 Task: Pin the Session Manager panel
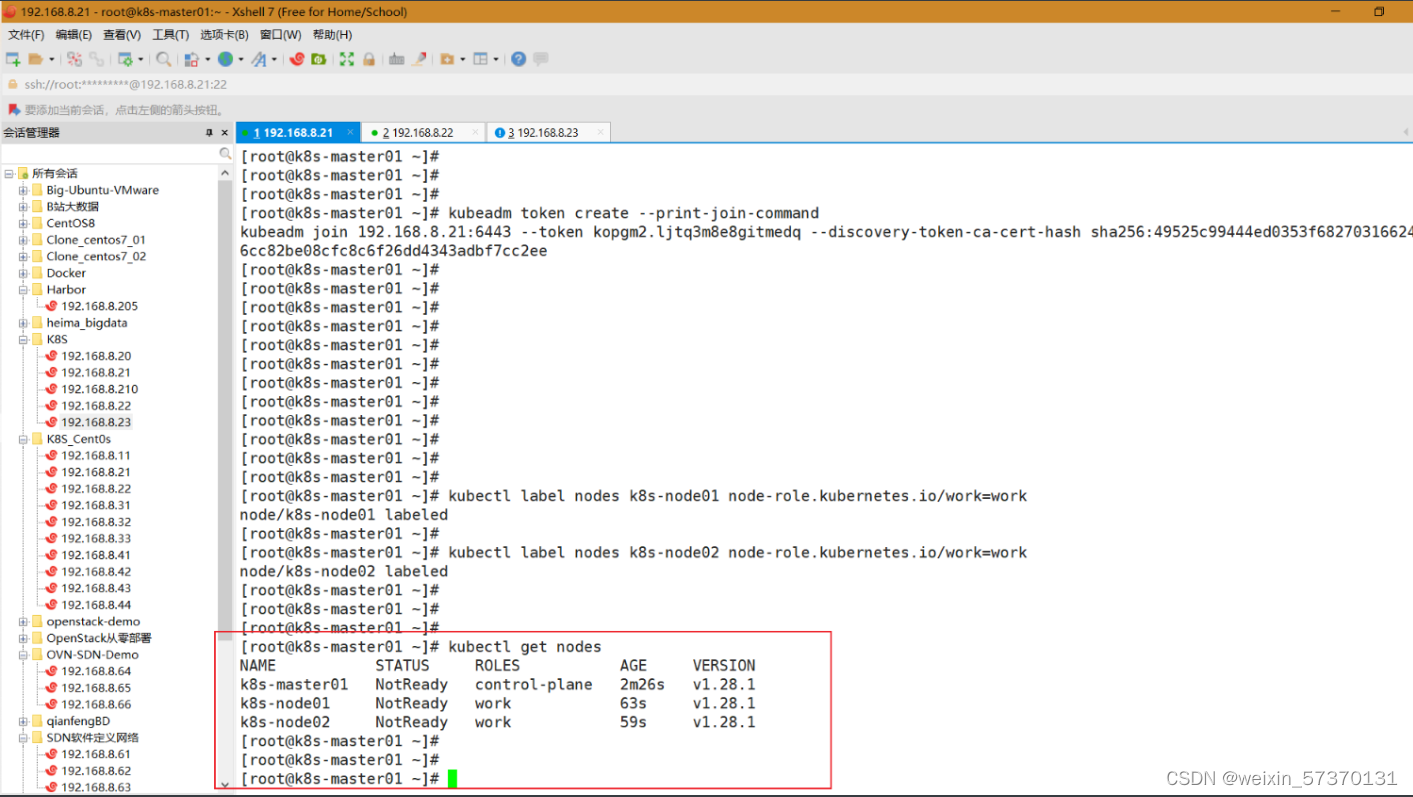209,132
